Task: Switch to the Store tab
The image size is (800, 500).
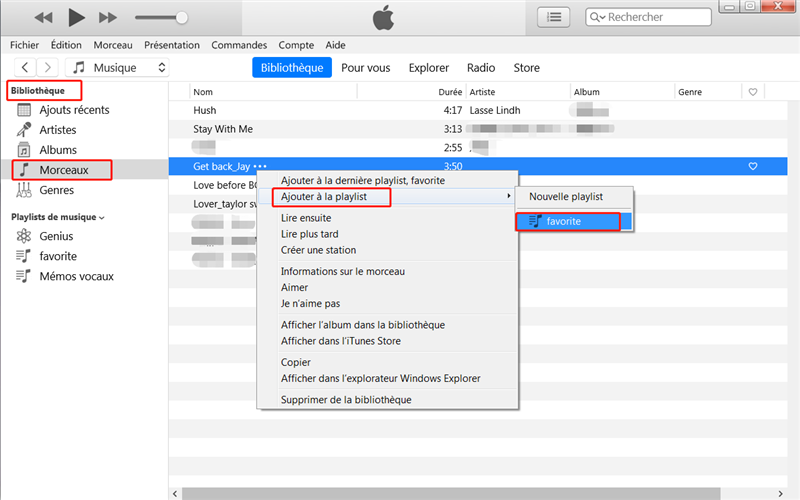Action: click(527, 67)
